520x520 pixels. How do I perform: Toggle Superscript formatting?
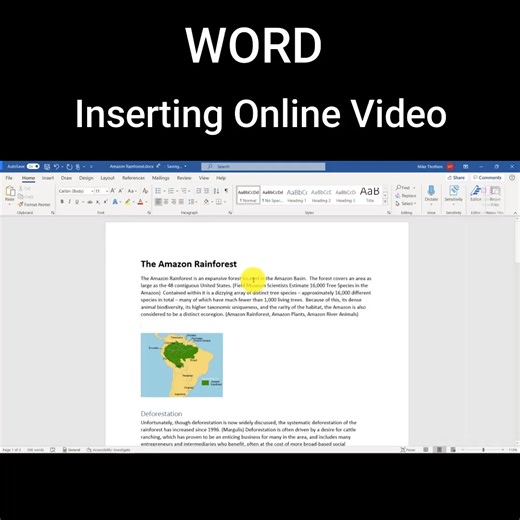pyautogui.click(x=105, y=202)
